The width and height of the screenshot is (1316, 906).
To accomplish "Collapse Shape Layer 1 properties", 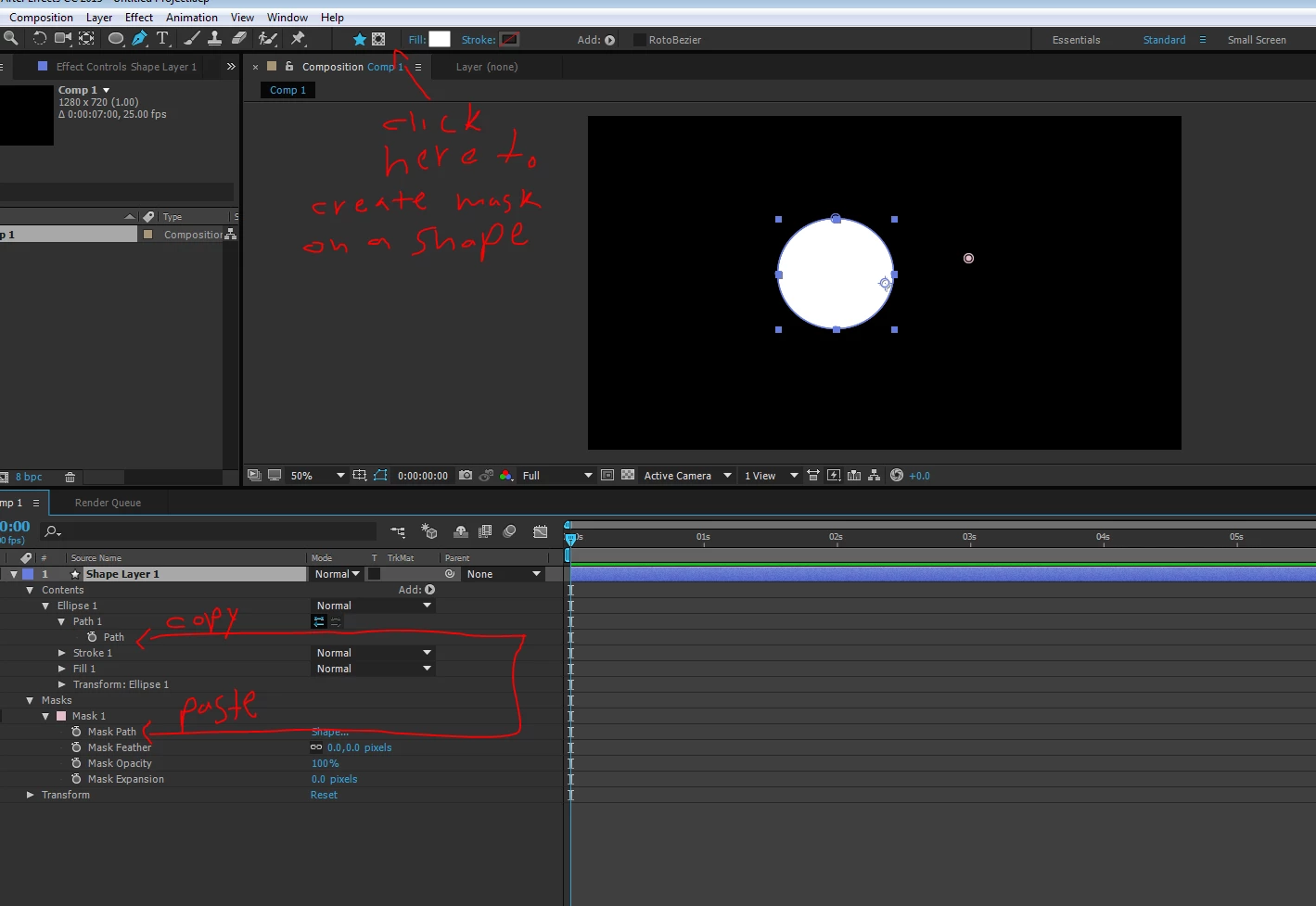I will pos(14,575).
